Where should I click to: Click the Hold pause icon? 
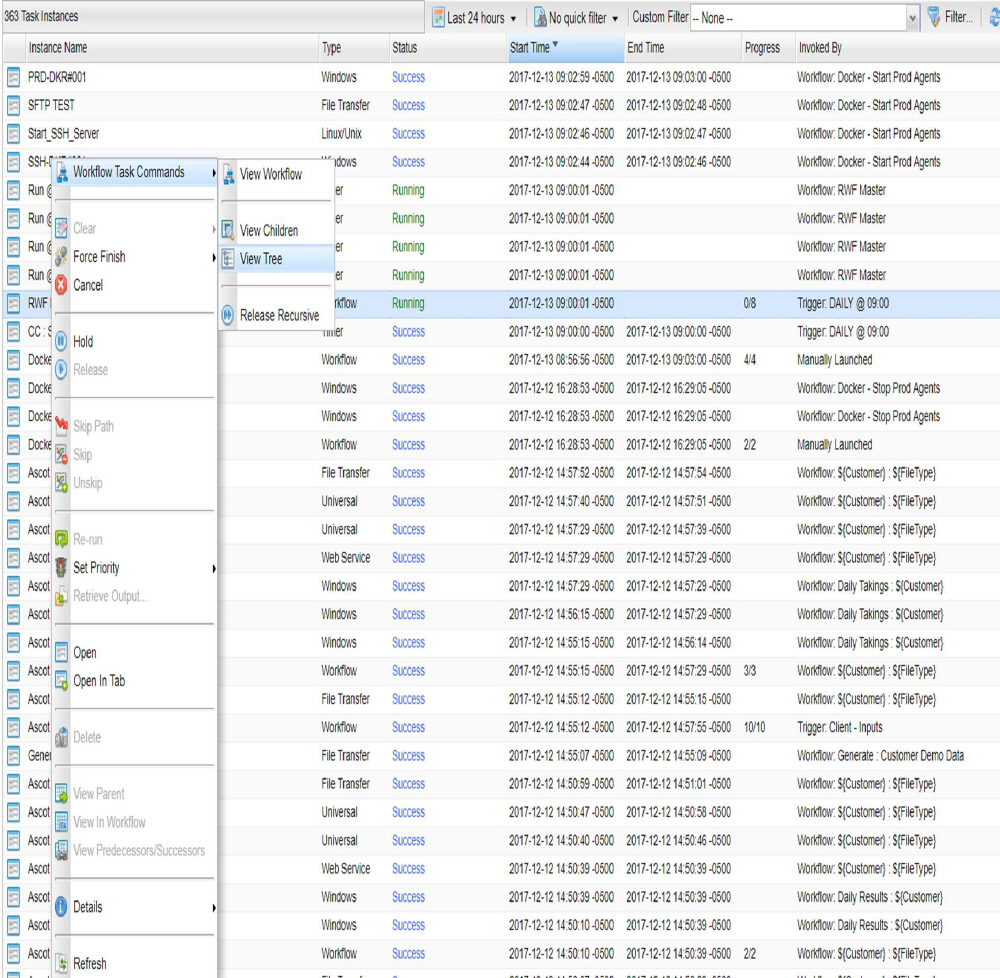click(59, 341)
